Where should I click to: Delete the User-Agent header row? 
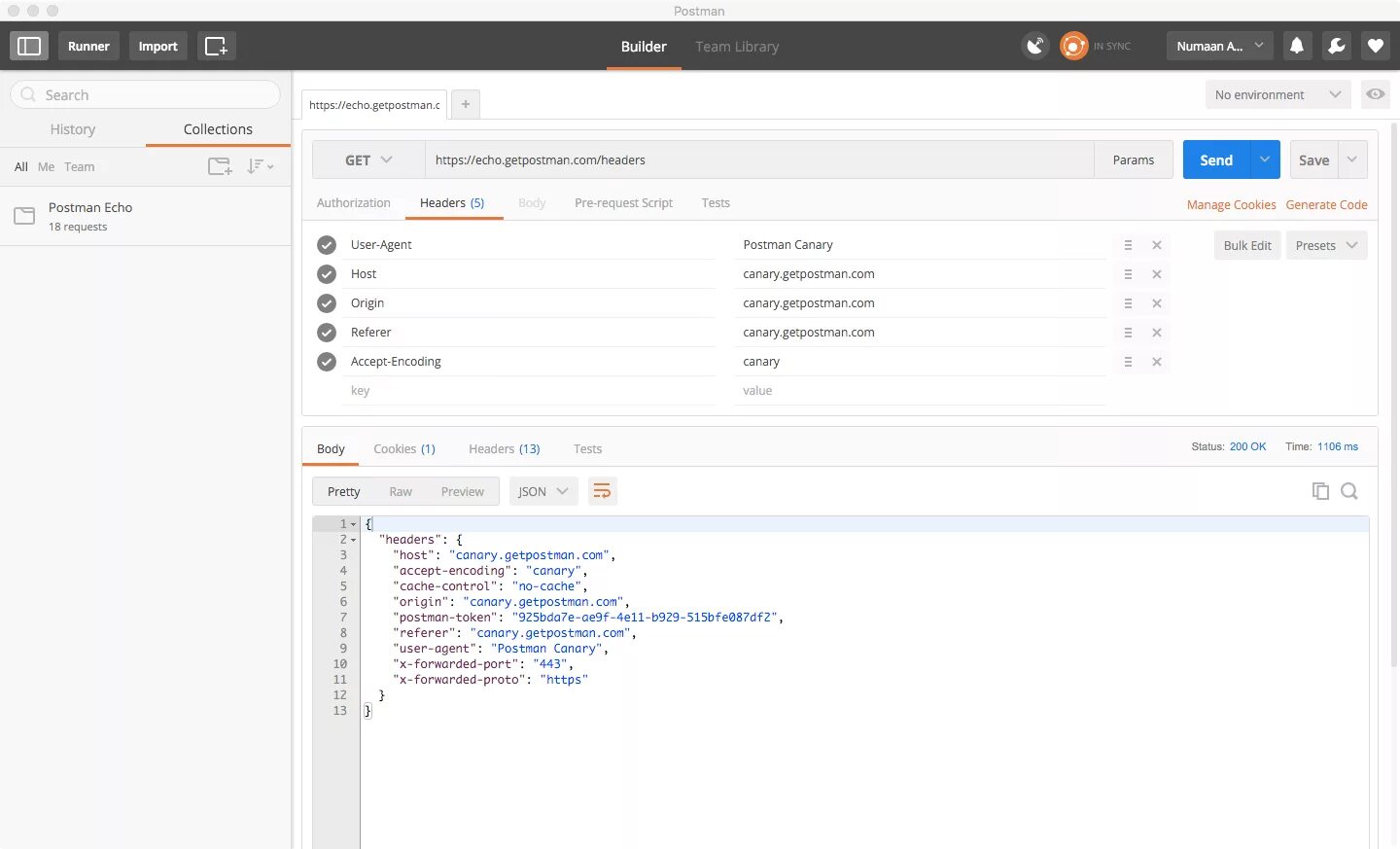[x=1157, y=245]
